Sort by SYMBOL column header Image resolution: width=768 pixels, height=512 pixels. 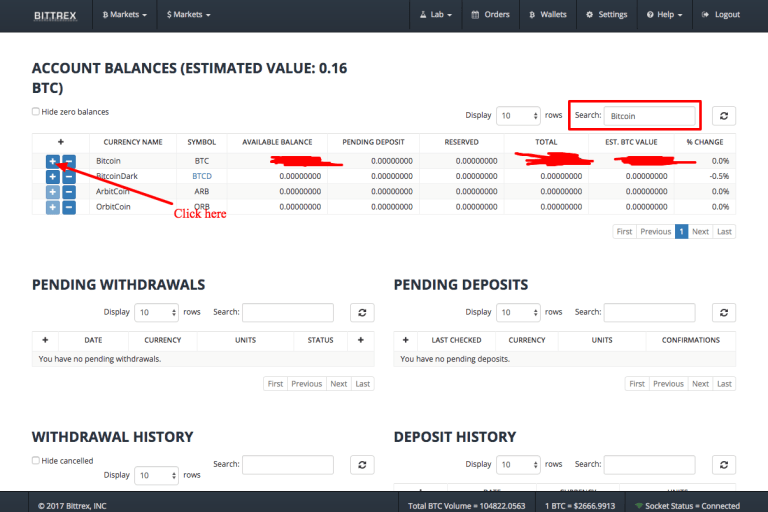point(202,142)
